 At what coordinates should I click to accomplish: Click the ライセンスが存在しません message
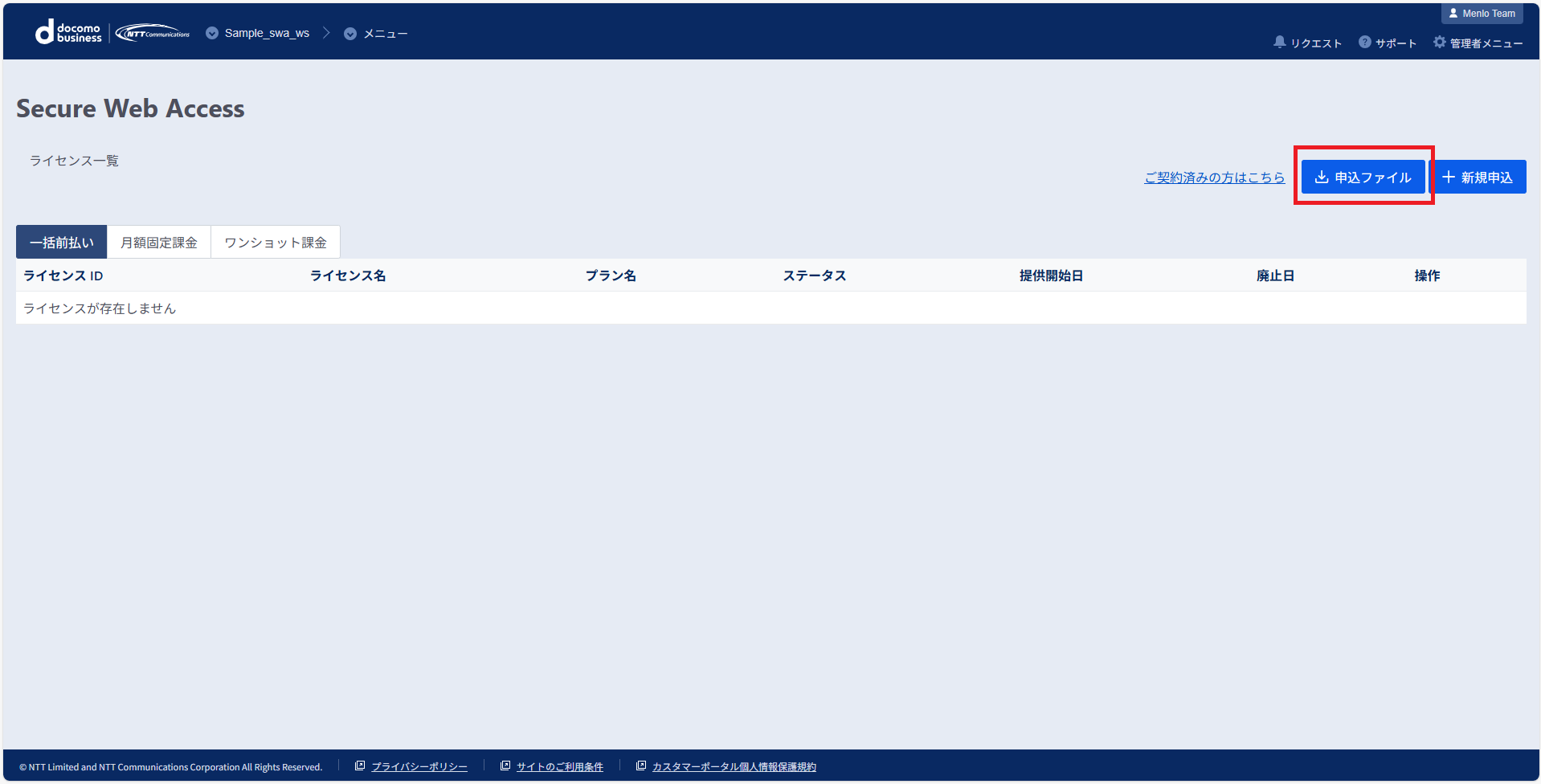(x=100, y=308)
